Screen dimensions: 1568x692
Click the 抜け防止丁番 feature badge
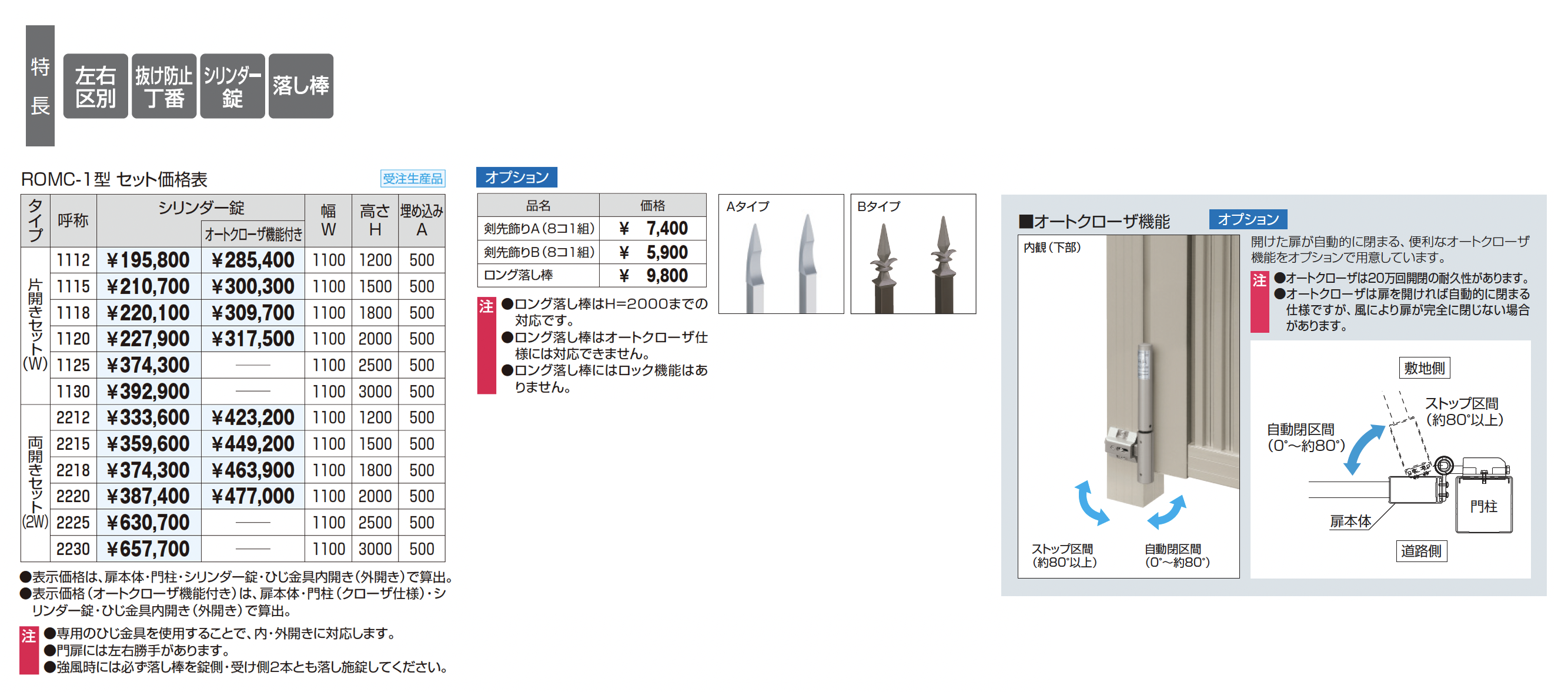tap(164, 86)
